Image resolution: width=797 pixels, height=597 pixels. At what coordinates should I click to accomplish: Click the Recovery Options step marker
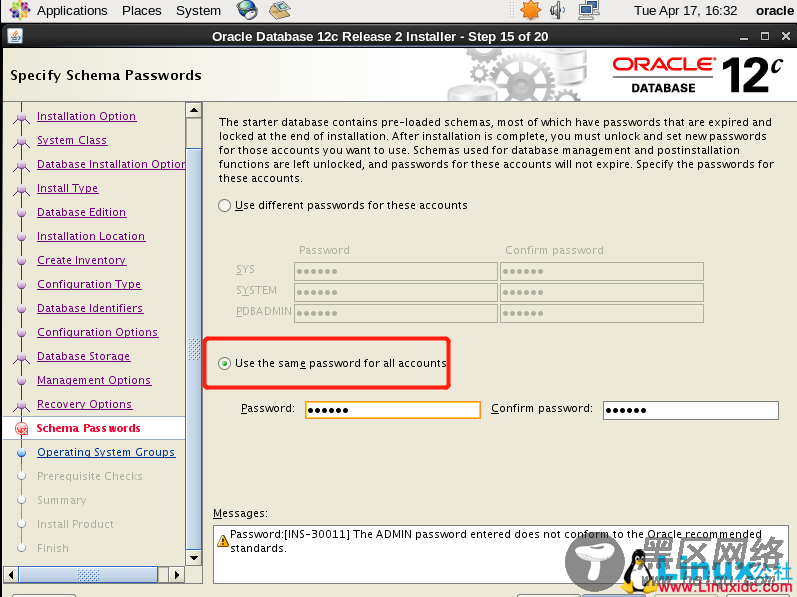[21, 405]
